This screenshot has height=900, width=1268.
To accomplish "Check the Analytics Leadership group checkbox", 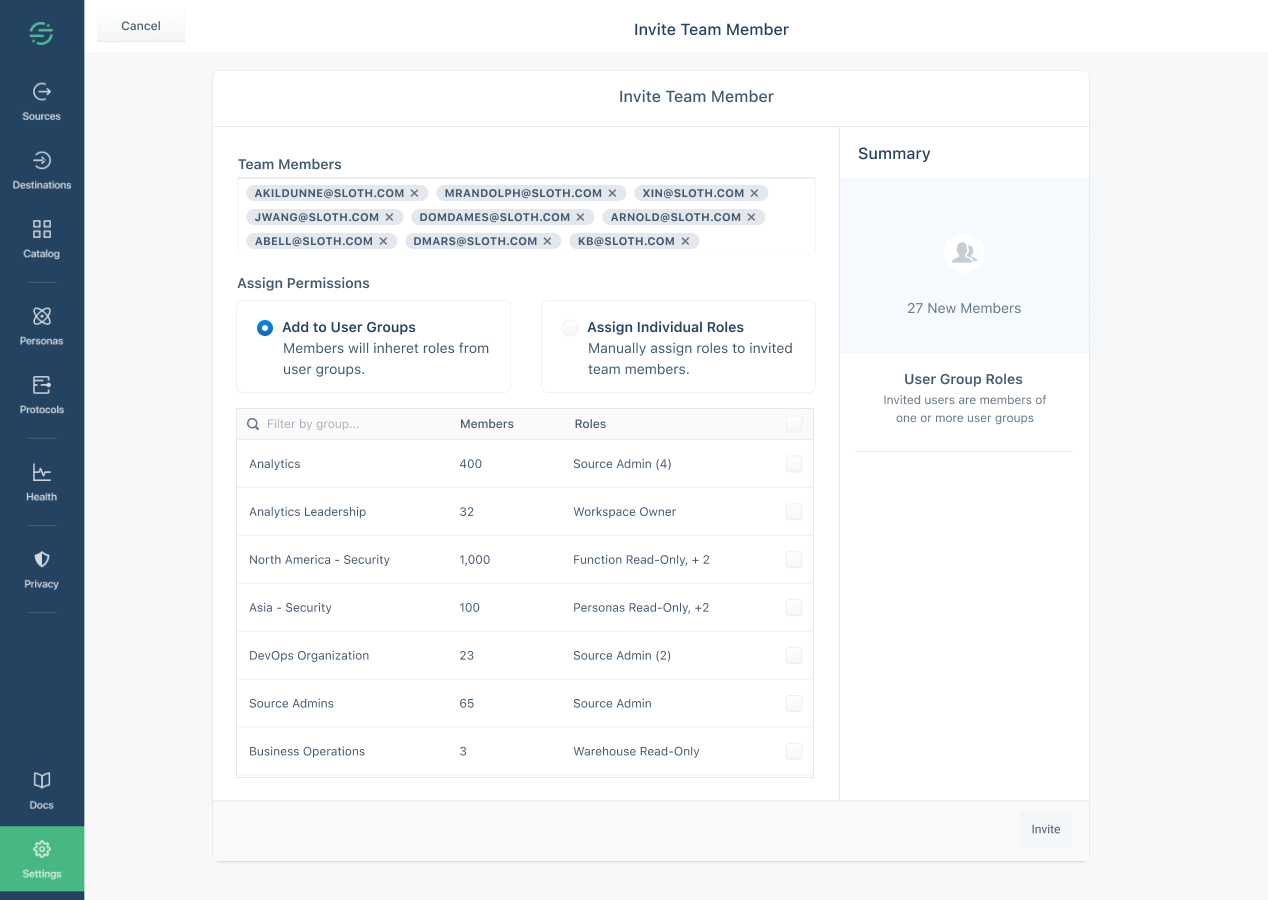I will coord(794,512).
